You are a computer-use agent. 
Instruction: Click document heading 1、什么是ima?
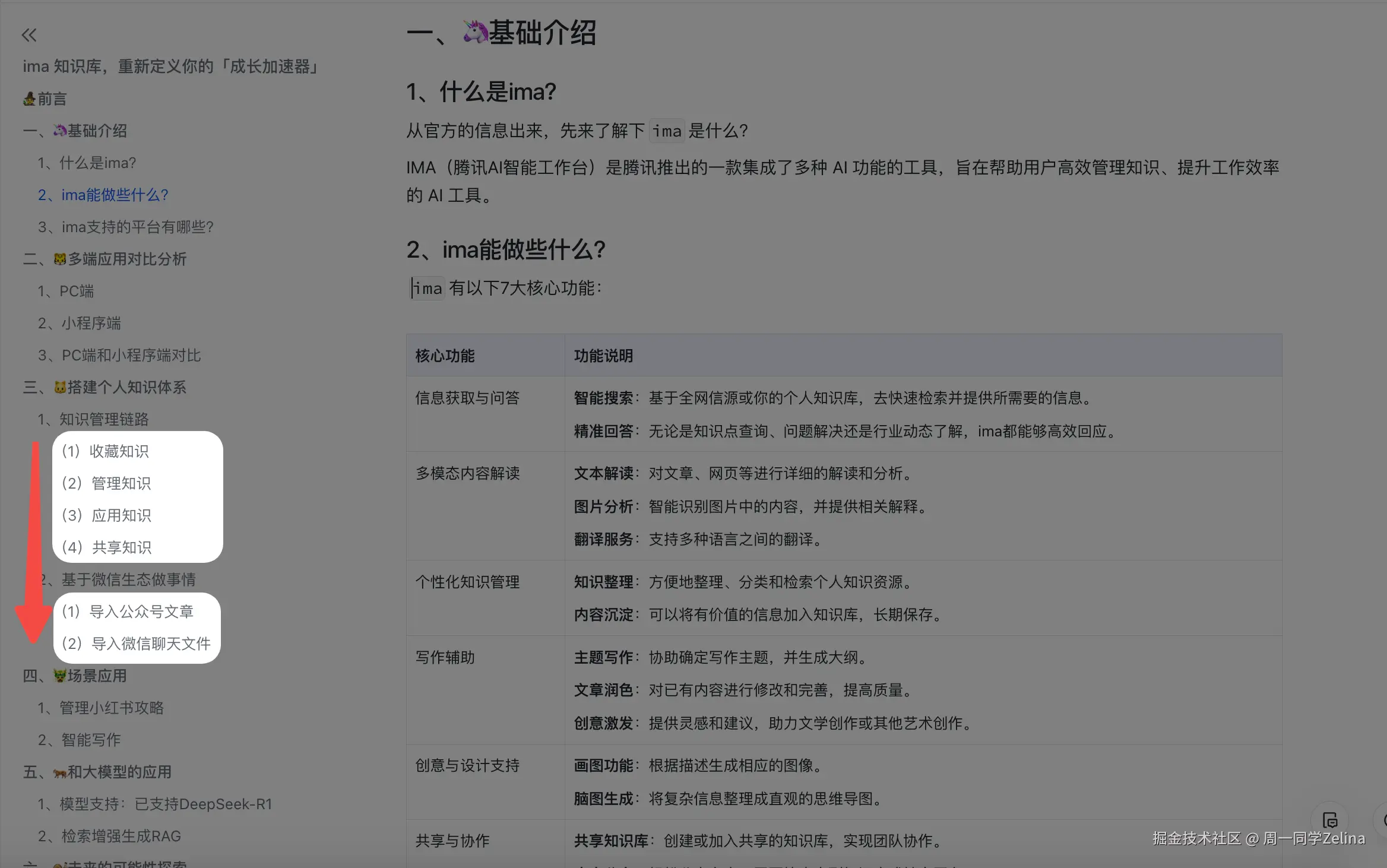pos(482,92)
